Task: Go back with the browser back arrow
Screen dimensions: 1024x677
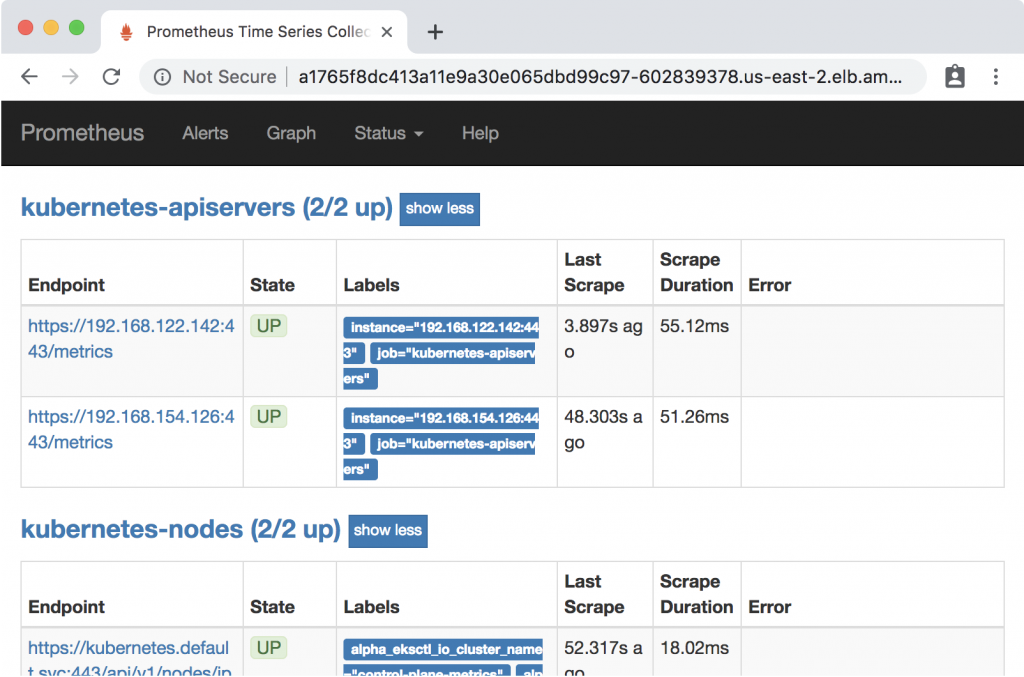Action: 29,77
